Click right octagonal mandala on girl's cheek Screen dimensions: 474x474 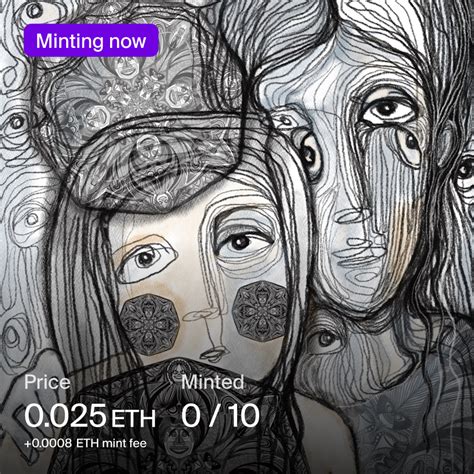click(261, 311)
